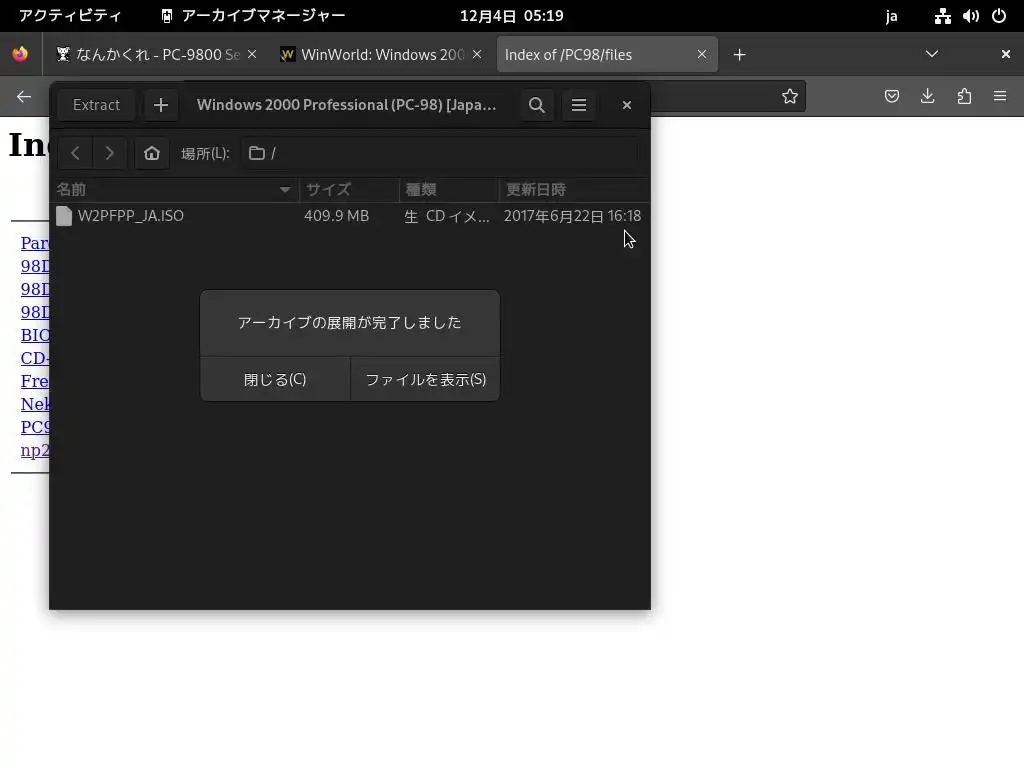Open the Firefox application menu icon
The image size is (1024, 768).
click(x=1000, y=97)
